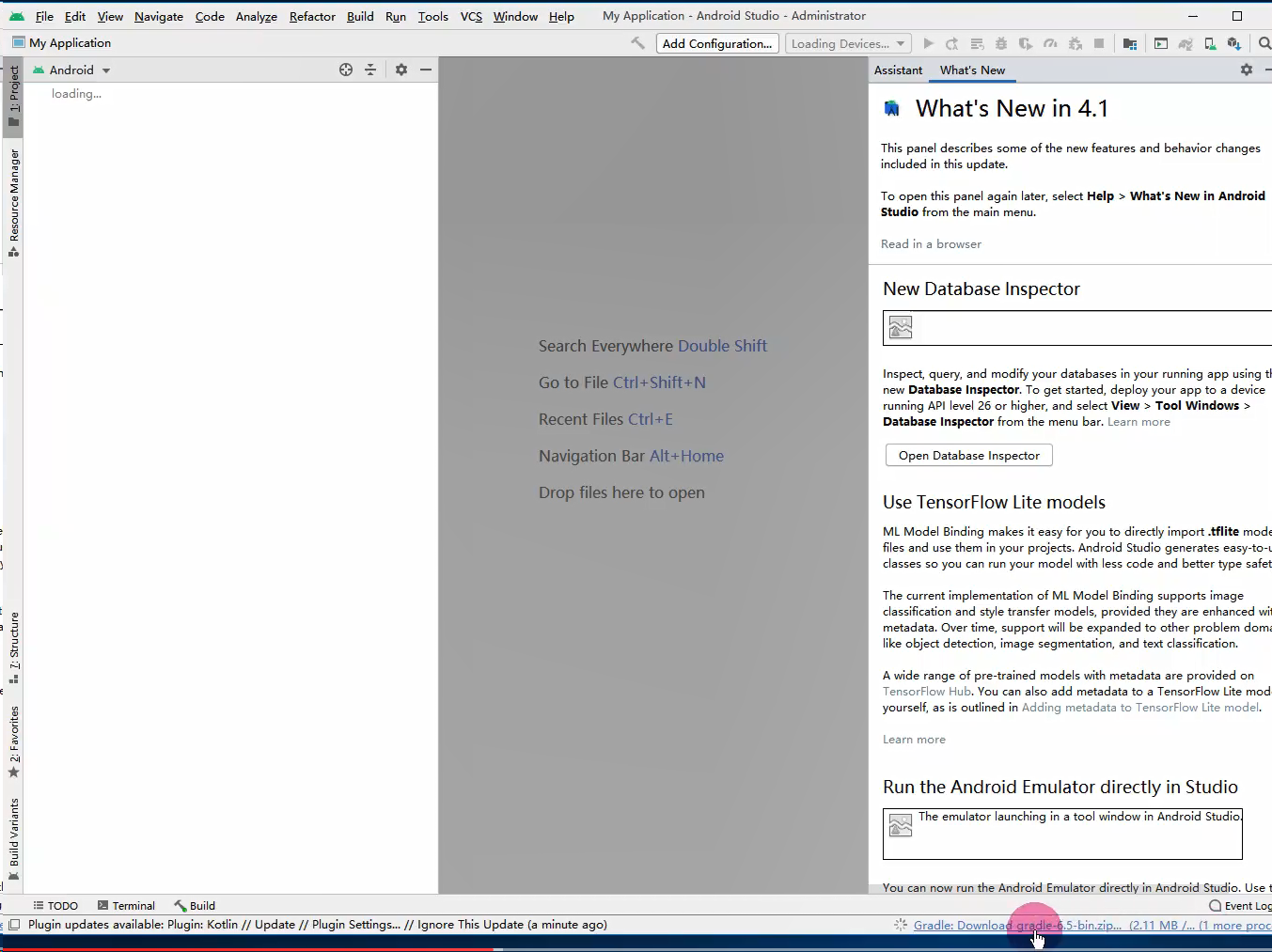Click My Application breadcrumb in navigation bar
Viewport: 1272px width, 952px height.
tap(61, 43)
